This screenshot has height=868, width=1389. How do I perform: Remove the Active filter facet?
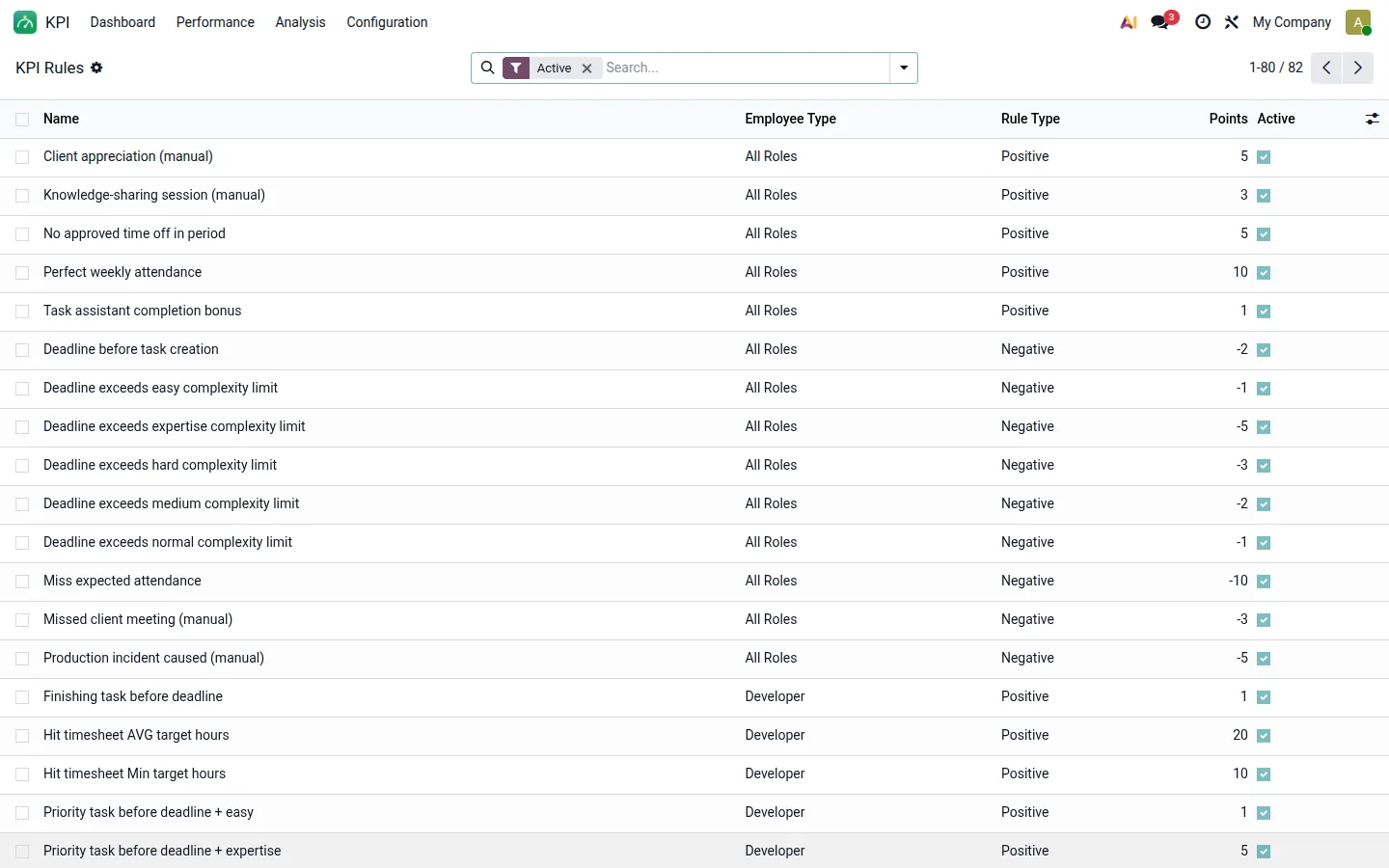[586, 68]
